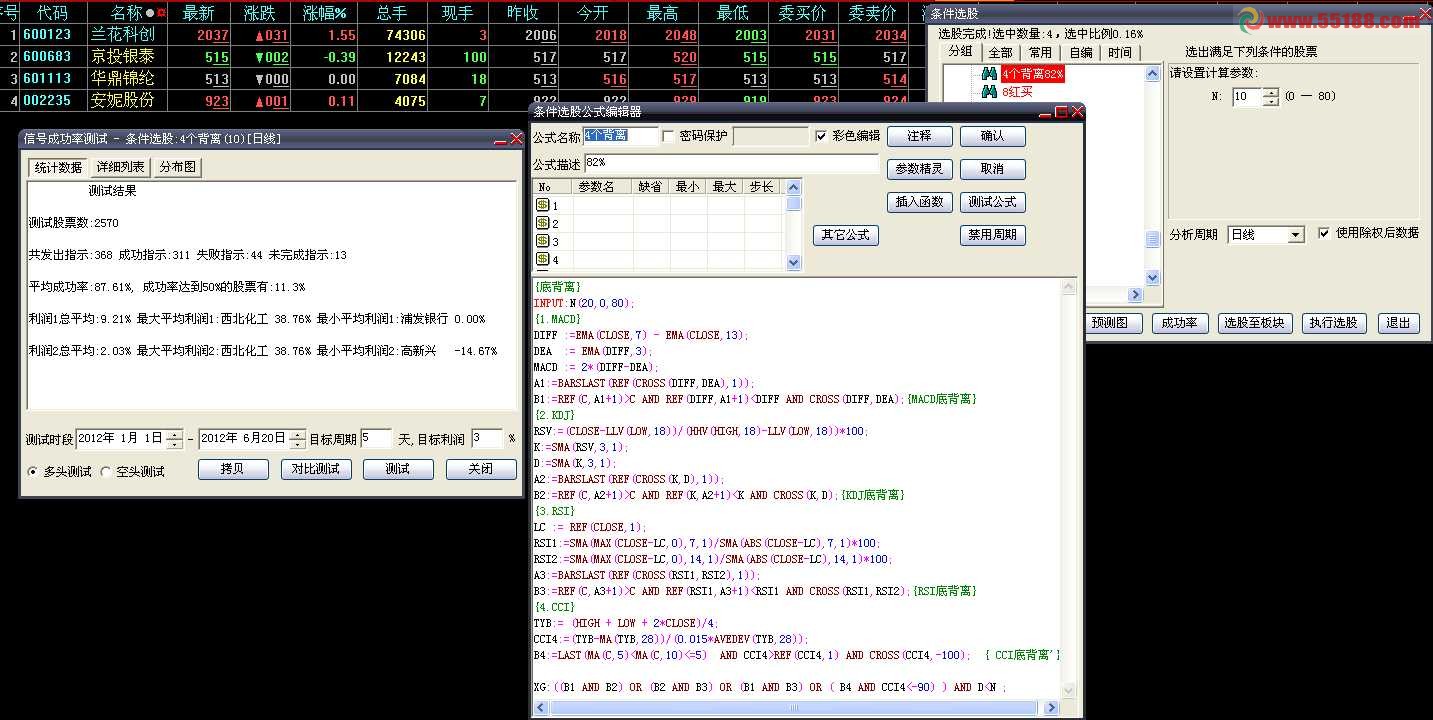The width and height of the screenshot is (1433, 720).
Task: Close the 信号成功率测试 window
Action: (516, 139)
